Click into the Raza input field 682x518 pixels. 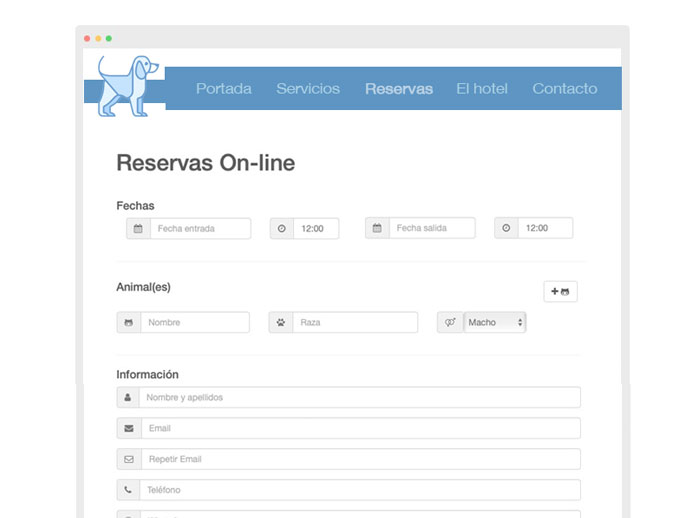(x=355, y=323)
